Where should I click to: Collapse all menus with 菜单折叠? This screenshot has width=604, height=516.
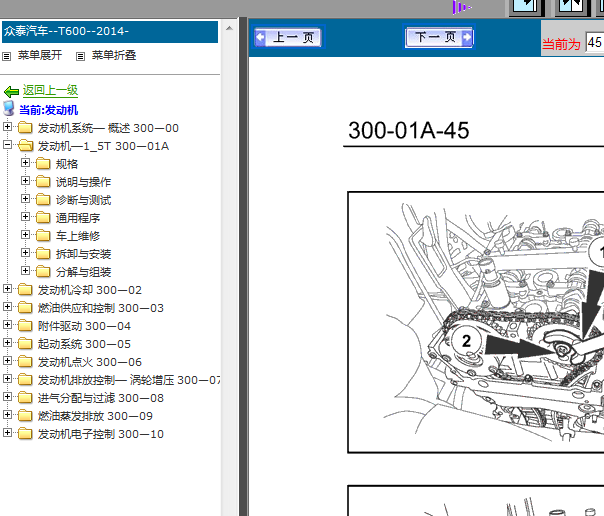(x=114, y=55)
